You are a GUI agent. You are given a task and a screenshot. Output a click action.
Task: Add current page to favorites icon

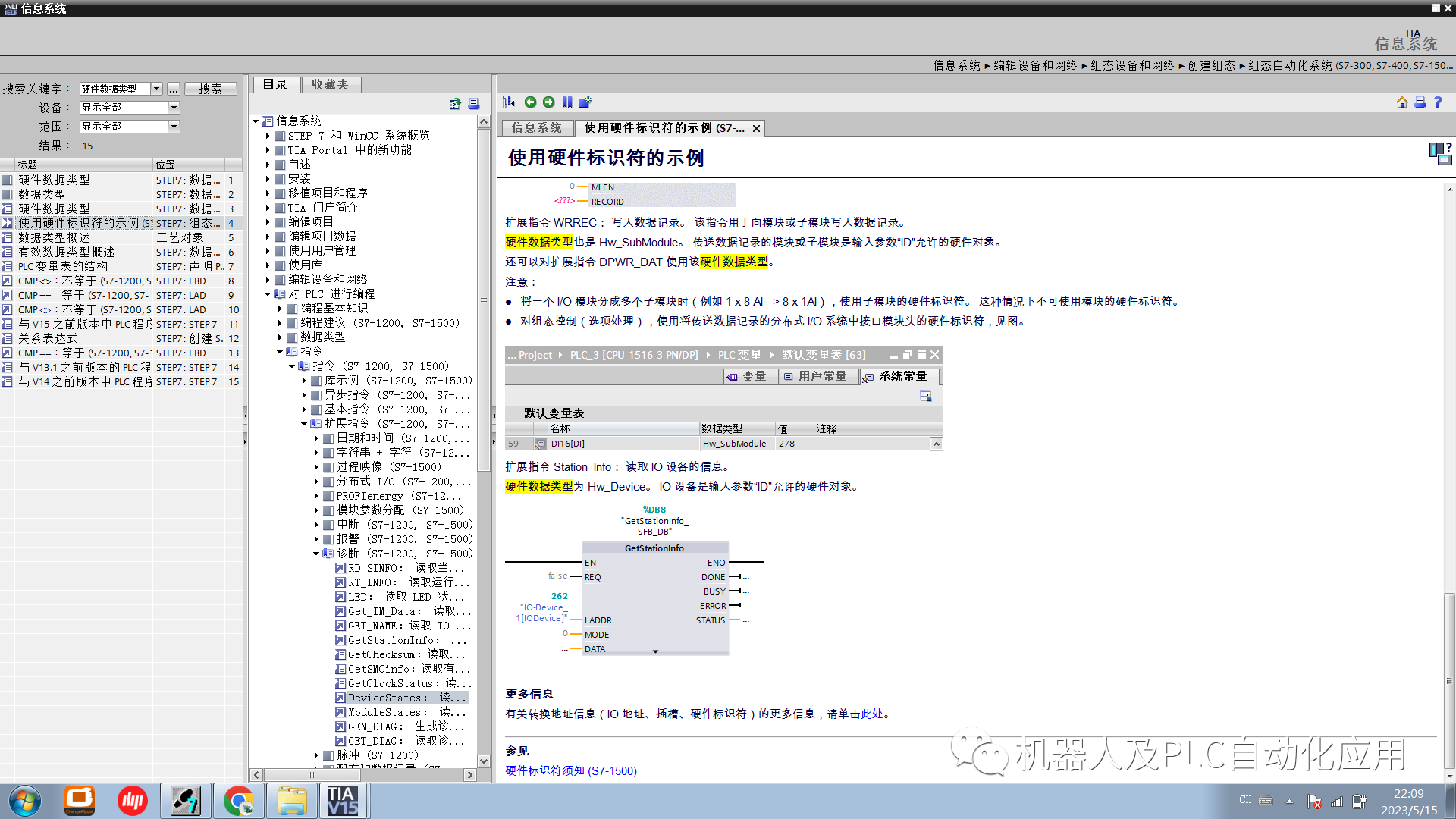585,102
